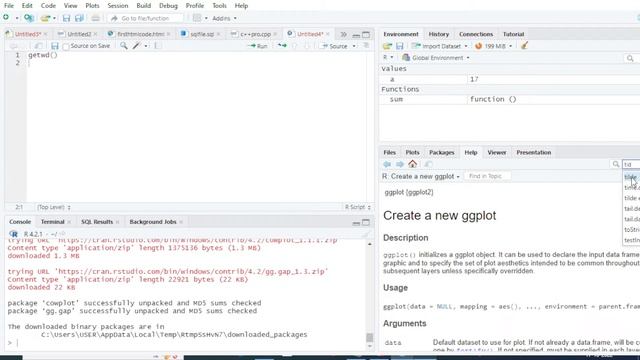The image size is (640, 360).
Task: Open recent files dropdown arrow
Action: pyautogui.click(x=54, y=18)
